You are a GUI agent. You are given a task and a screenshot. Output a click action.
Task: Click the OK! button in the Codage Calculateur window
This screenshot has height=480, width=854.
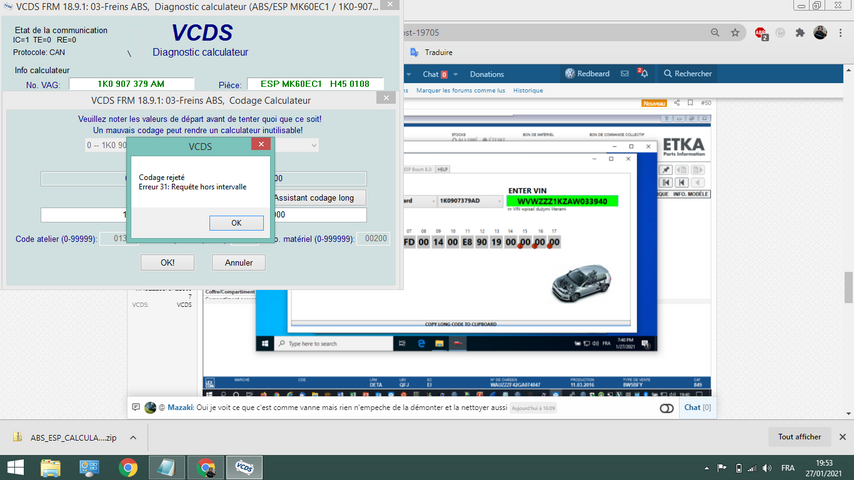click(167, 263)
